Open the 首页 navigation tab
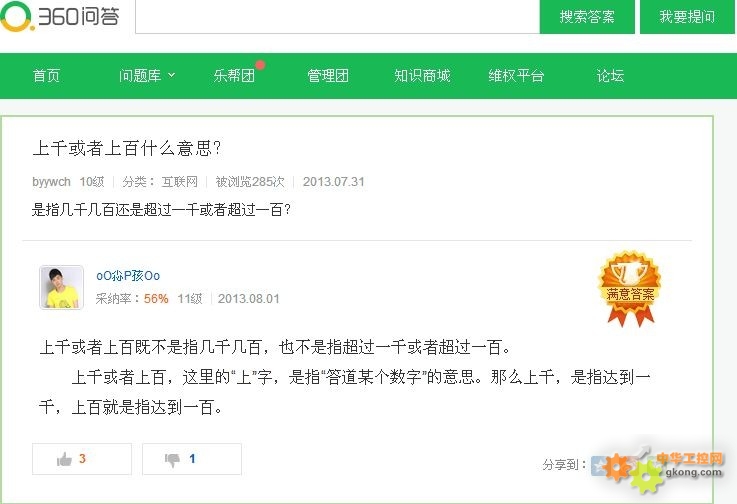This screenshot has height=504, width=737. [x=47, y=76]
